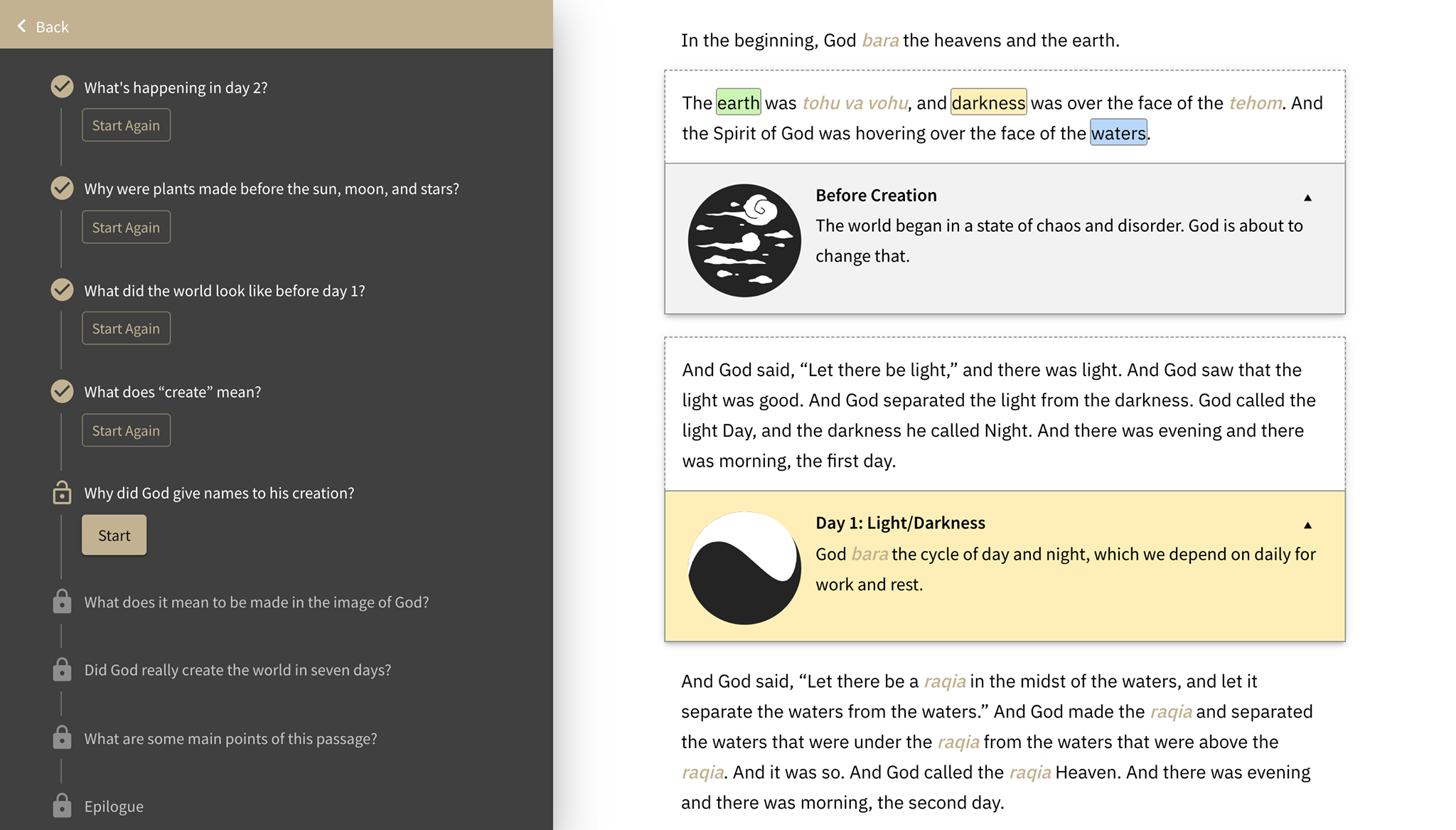Screen dimensions: 1456x830
Task: Click lock icon beside Epilogue
Action: (62, 805)
